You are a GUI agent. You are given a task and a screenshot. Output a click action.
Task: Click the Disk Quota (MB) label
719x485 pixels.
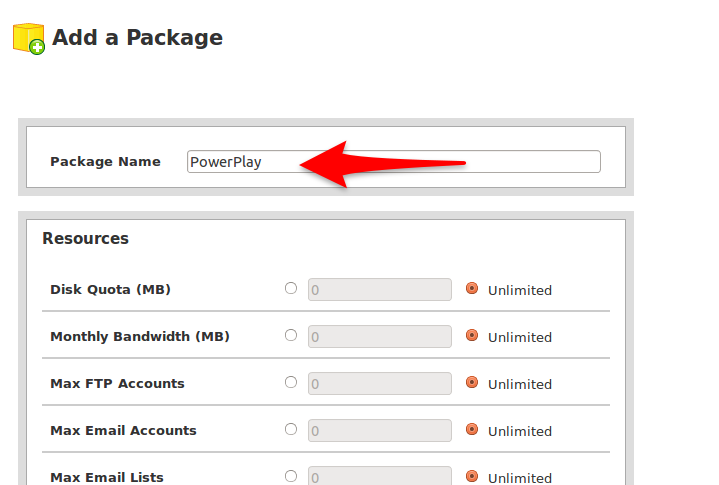(x=110, y=290)
